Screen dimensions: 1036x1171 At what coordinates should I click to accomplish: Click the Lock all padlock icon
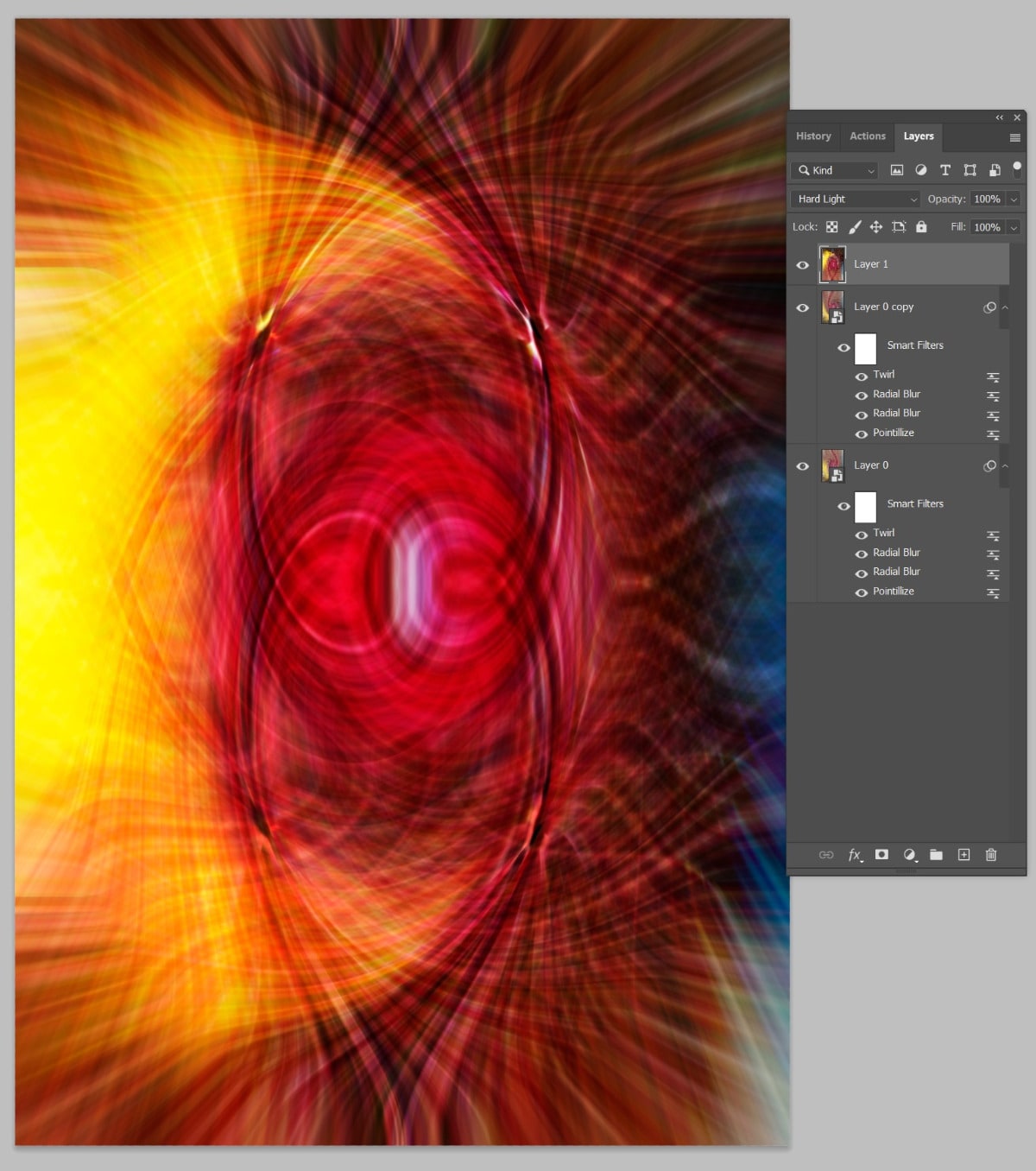tap(921, 227)
